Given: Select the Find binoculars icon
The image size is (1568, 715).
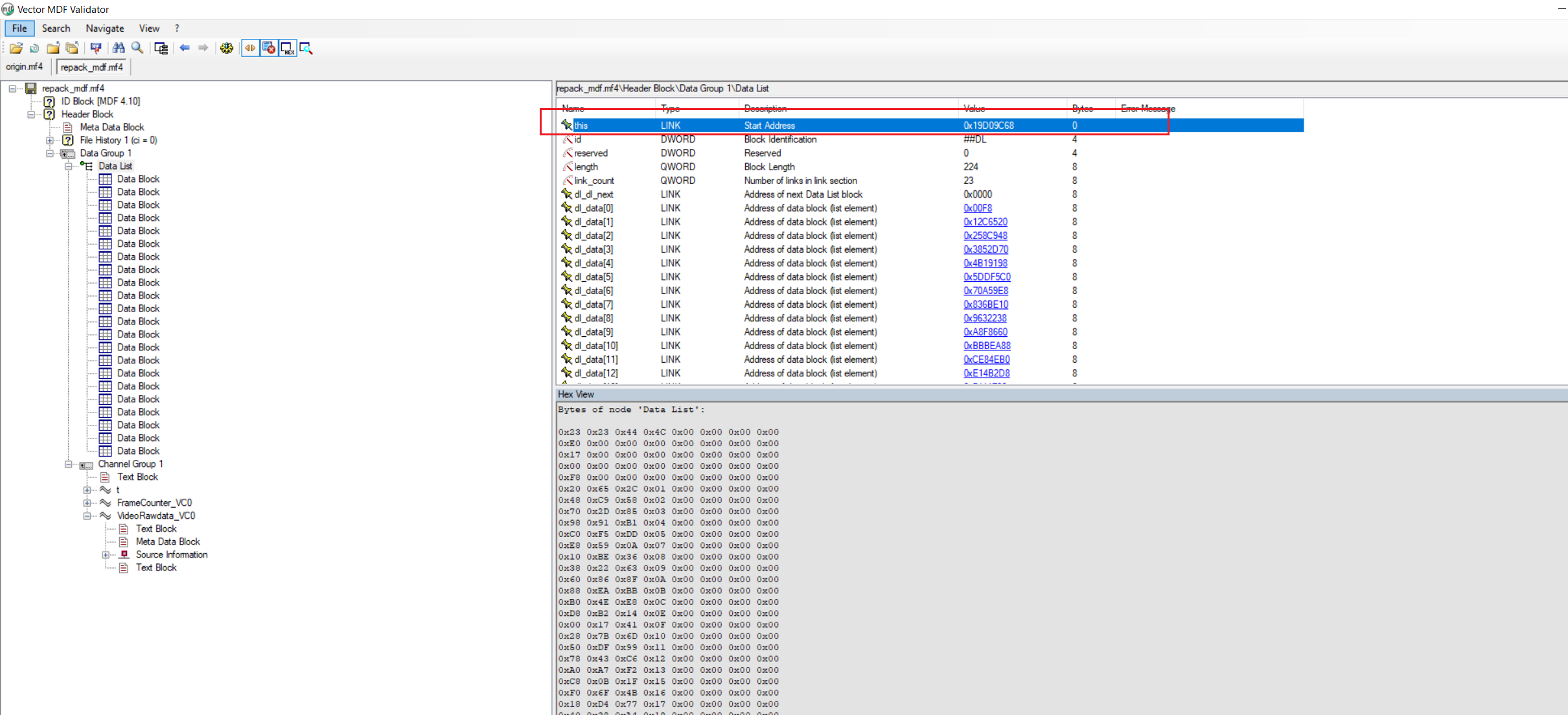Looking at the screenshot, I should pos(120,48).
